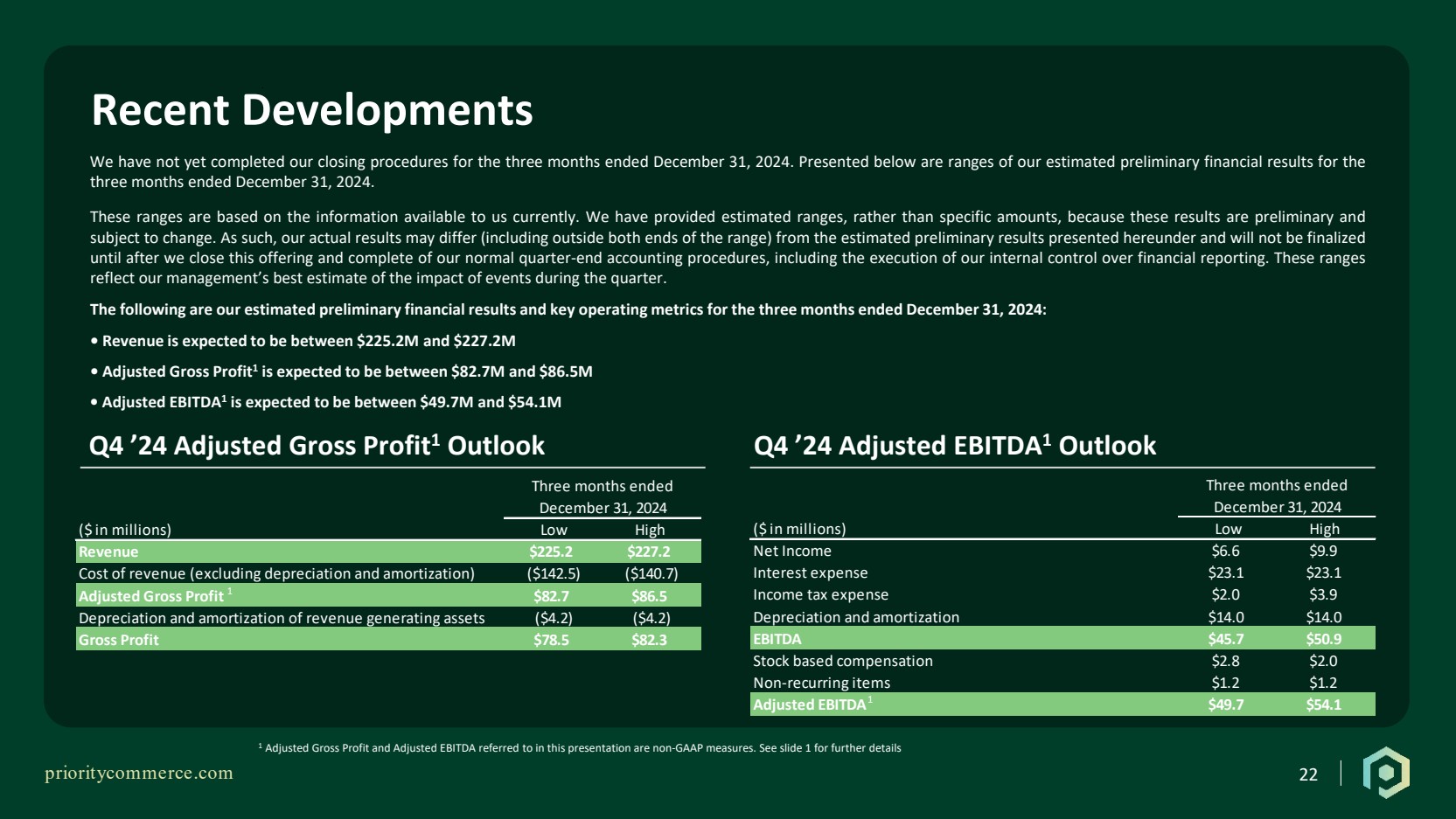Click the highlighted Revenue row label in table
Viewport: 1456px width, 819px height.
pos(108,552)
